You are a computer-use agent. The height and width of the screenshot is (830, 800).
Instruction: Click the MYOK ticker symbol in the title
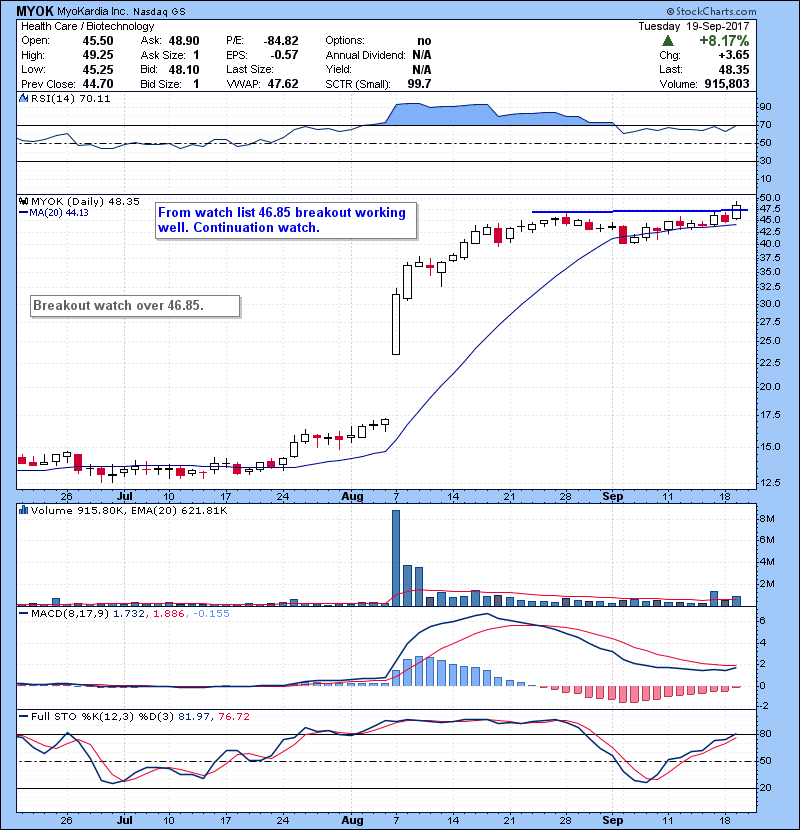pos(34,11)
